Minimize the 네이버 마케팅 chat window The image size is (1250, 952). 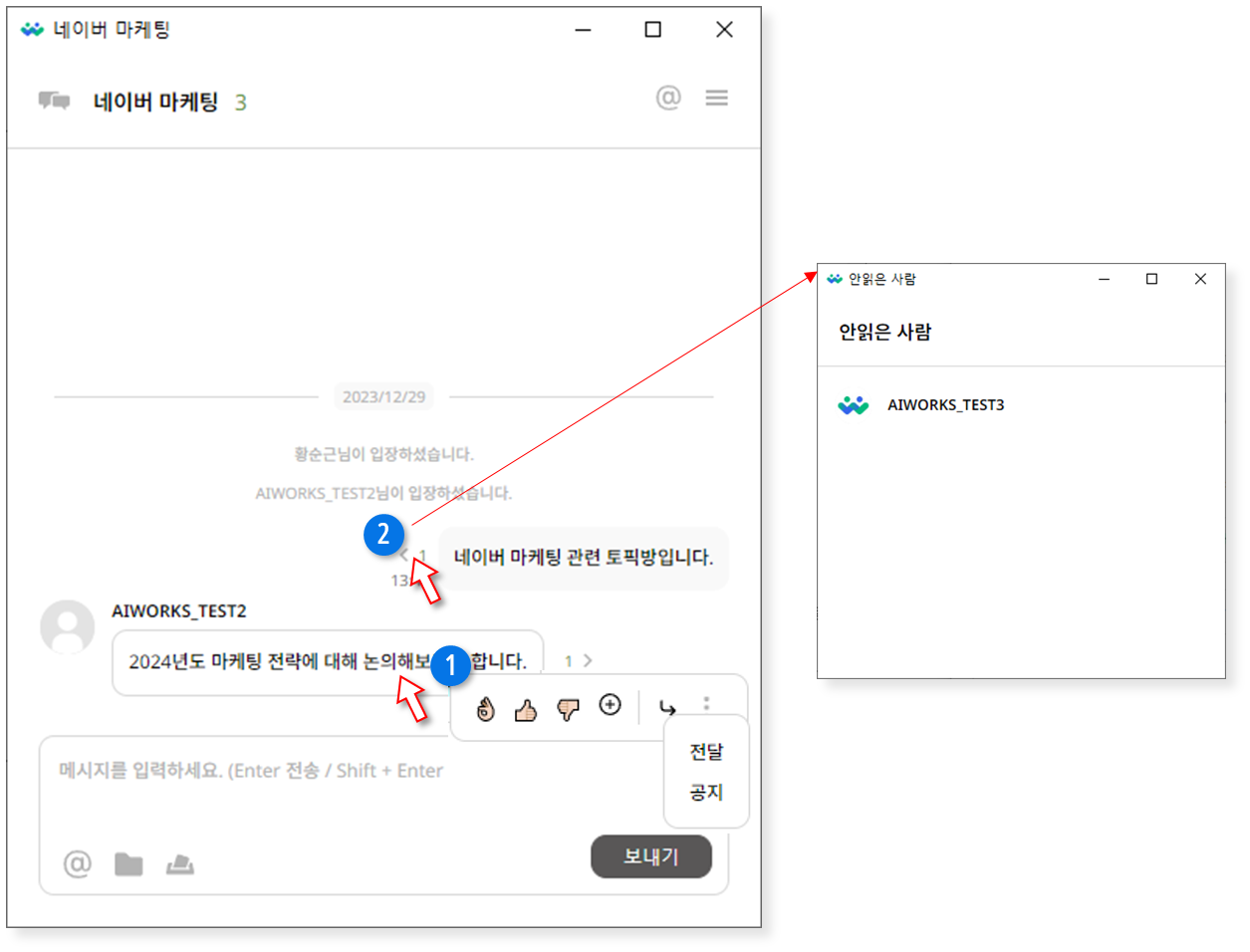tap(584, 30)
